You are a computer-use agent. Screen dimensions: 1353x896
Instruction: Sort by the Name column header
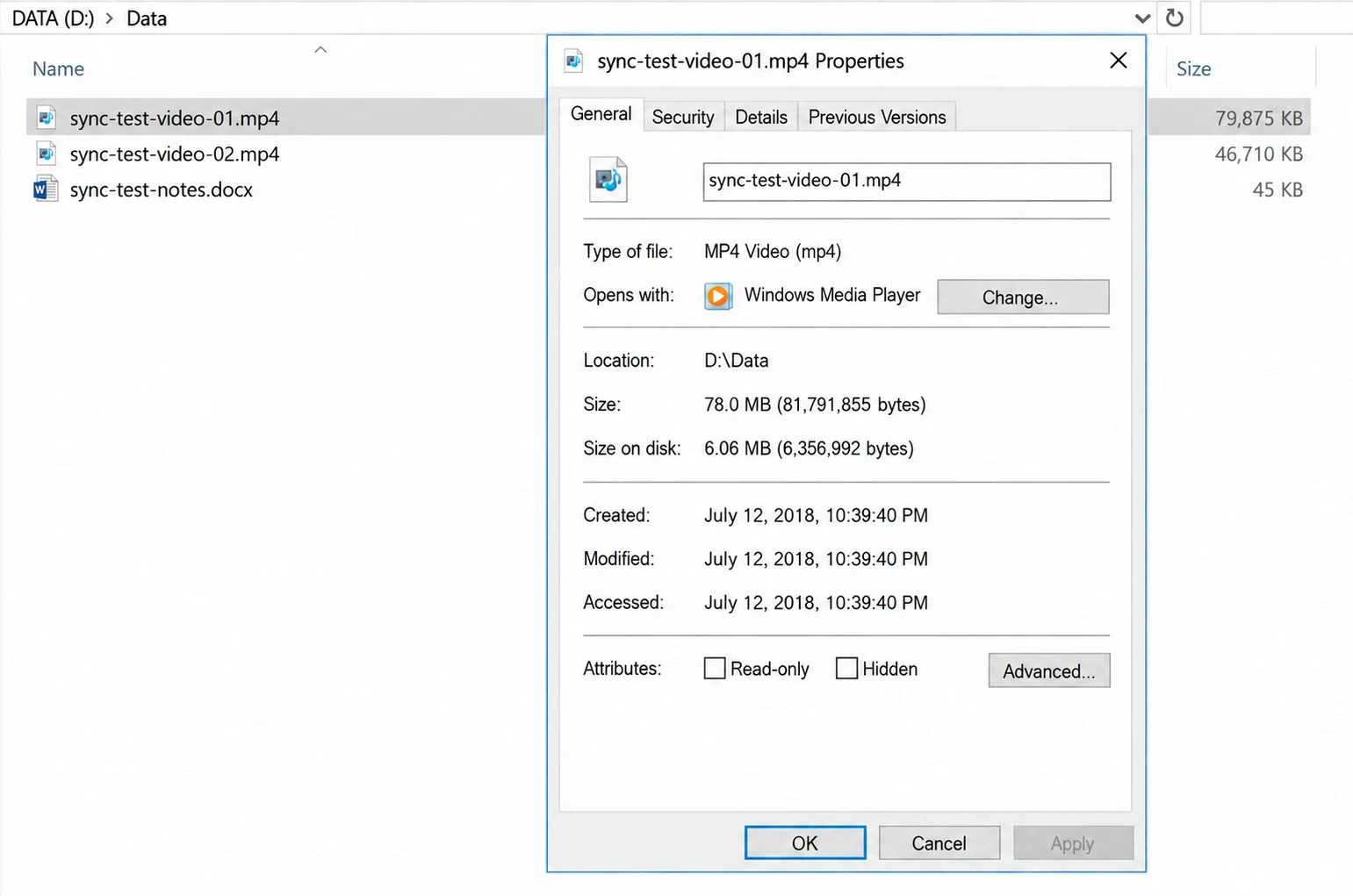58,68
